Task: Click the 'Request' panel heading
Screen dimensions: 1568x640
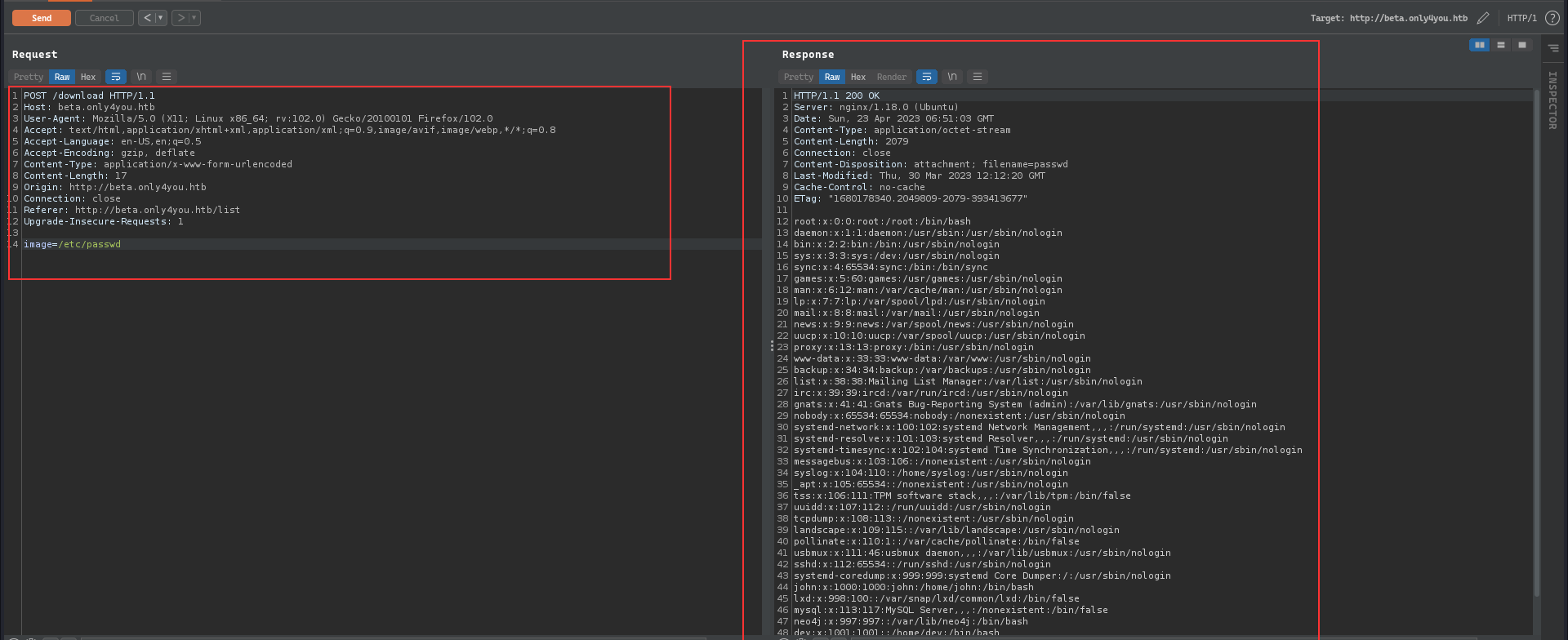Action: pyautogui.click(x=34, y=55)
